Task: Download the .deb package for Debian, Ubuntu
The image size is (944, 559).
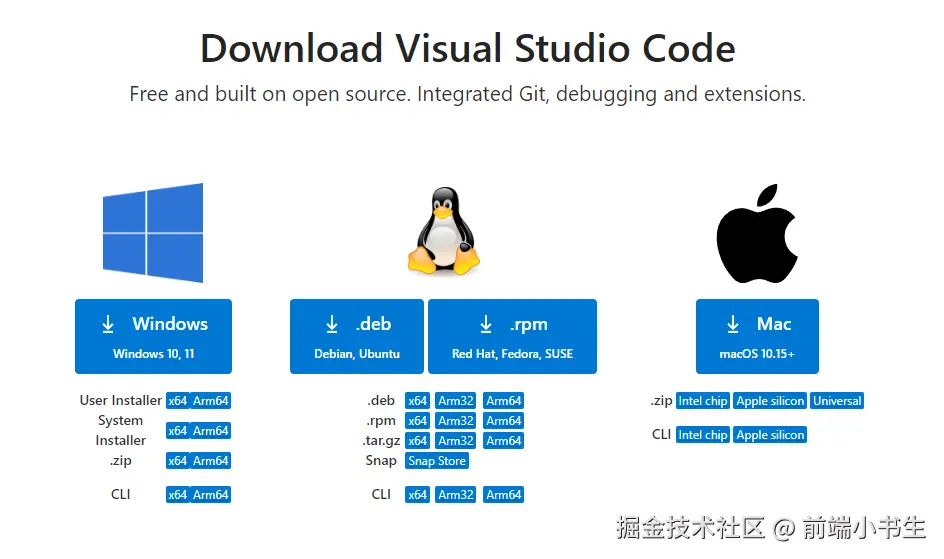Action: click(357, 336)
